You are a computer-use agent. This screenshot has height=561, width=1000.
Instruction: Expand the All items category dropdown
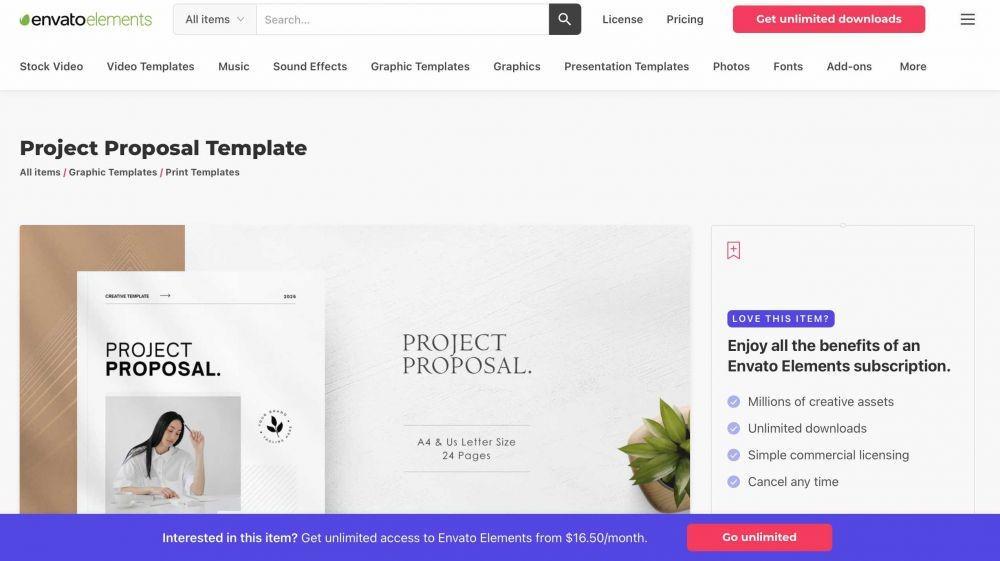[x=215, y=19]
